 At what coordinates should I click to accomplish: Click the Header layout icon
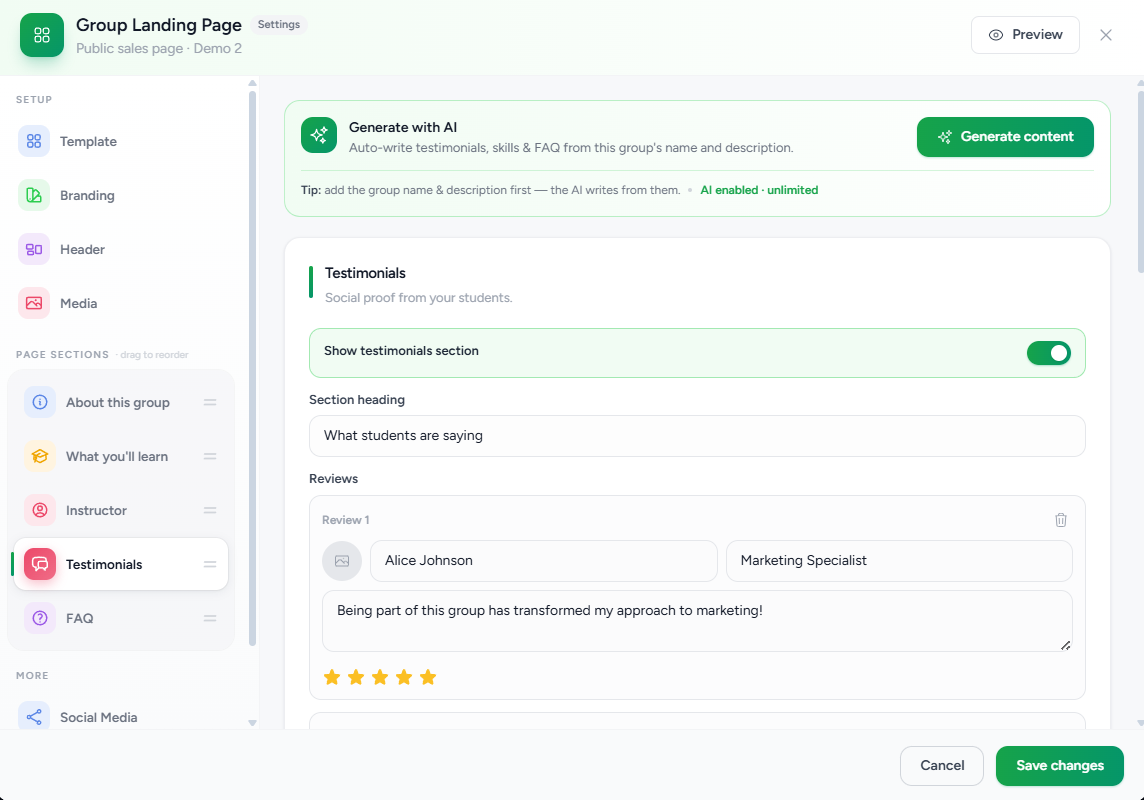pyautogui.click(x=34, y=249)
